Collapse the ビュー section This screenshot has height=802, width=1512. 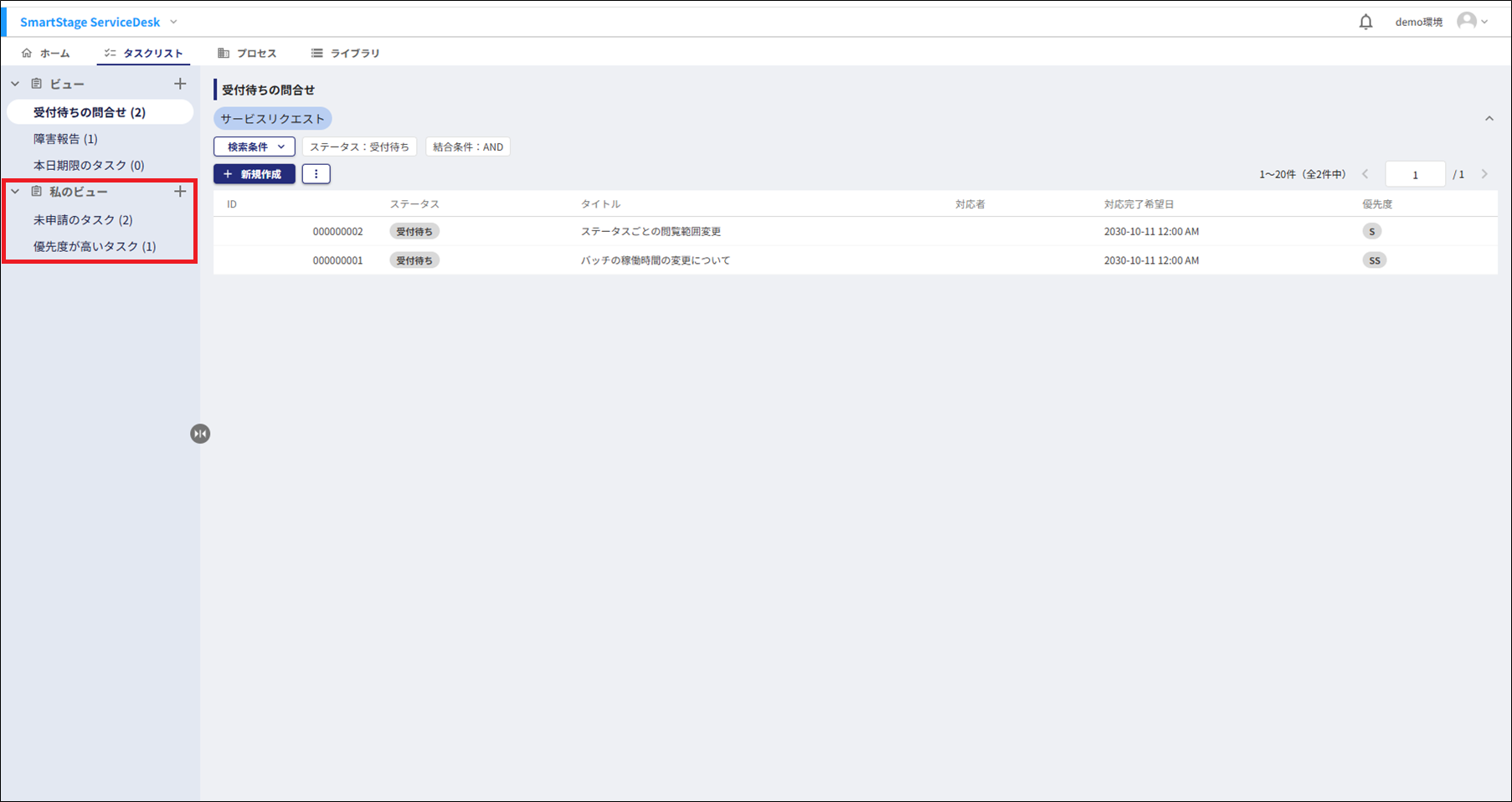pyautogui.click(x=15, y=84)
